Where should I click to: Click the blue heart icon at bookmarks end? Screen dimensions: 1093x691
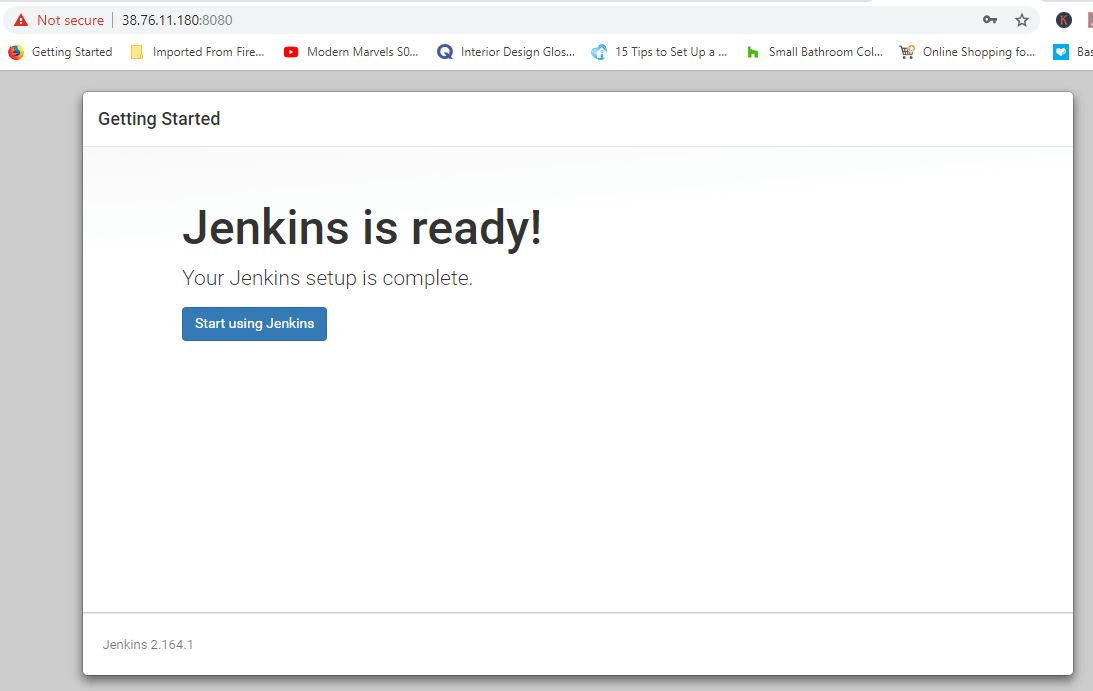pyautogui.click(x=1061, y=52)
